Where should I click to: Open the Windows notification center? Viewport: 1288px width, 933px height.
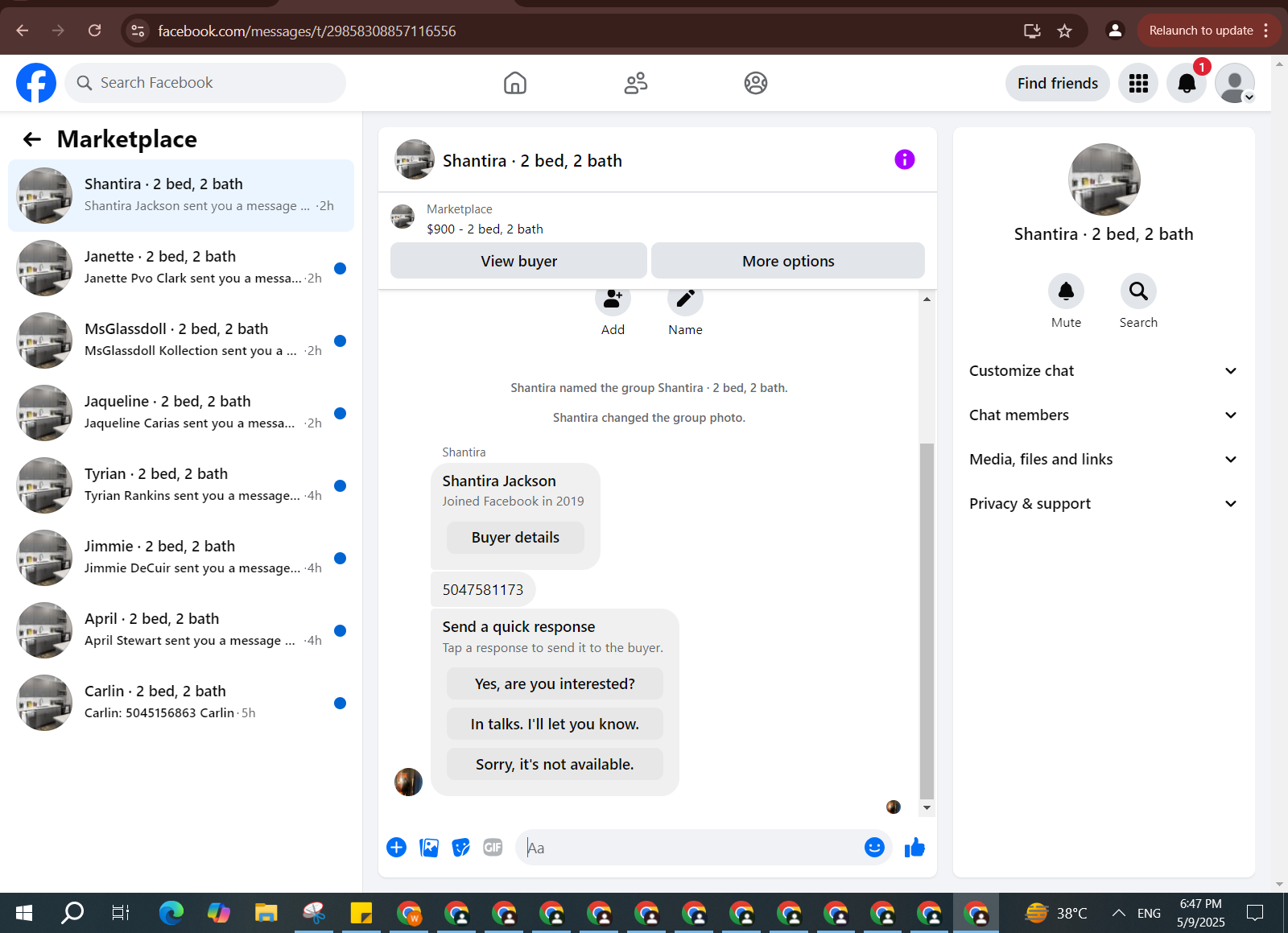[x=1255, y=912]
